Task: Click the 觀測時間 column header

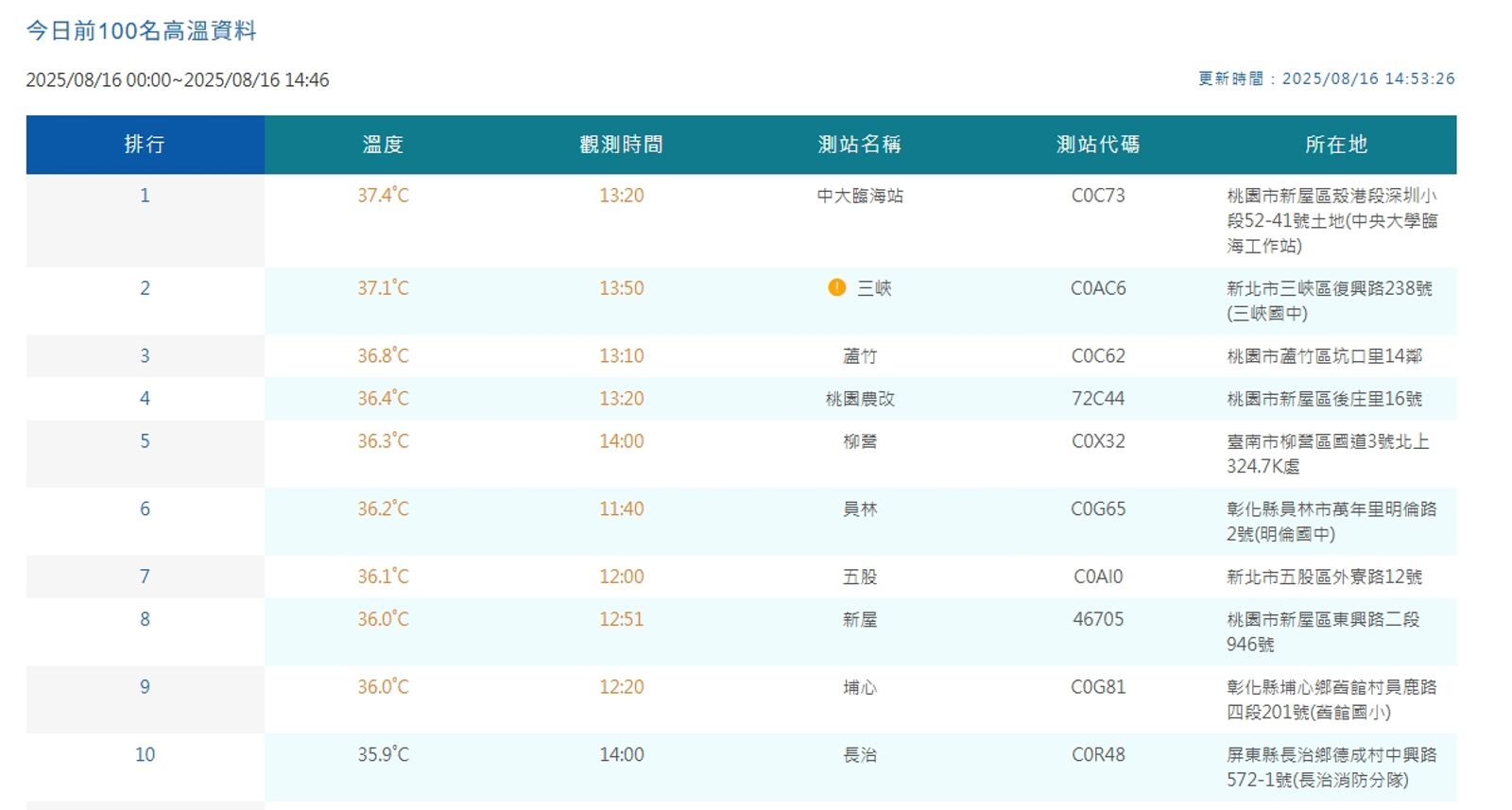Action: 621,145
